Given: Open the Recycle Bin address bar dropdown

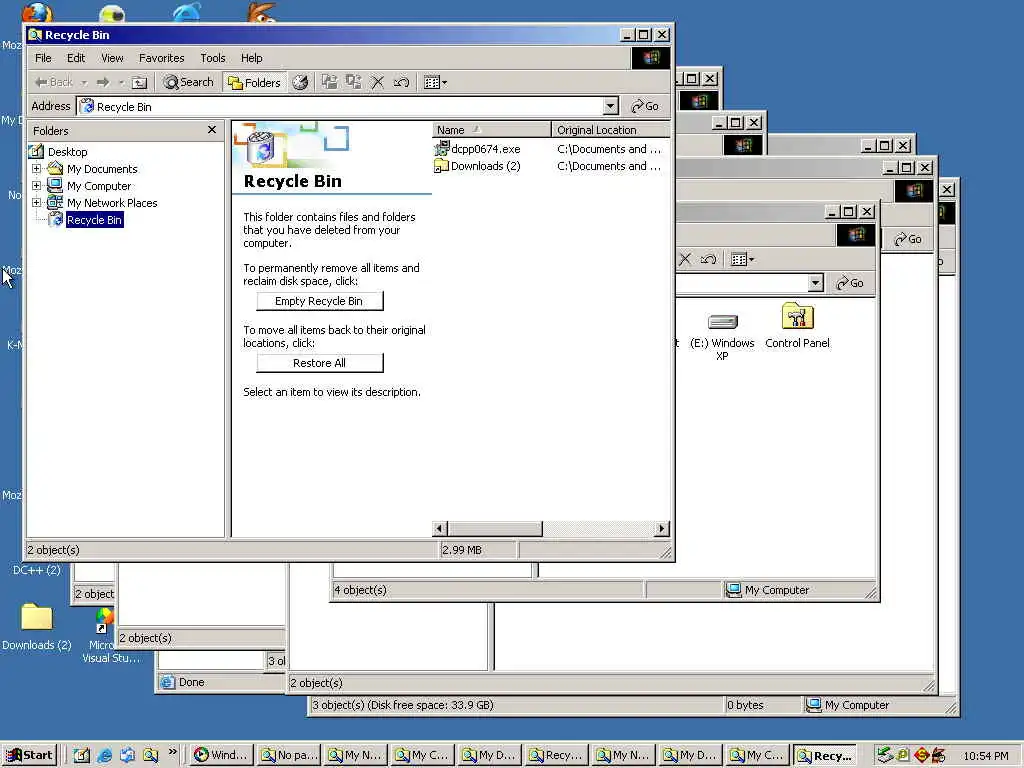Looking at the screenshot, I should (610, 106).
